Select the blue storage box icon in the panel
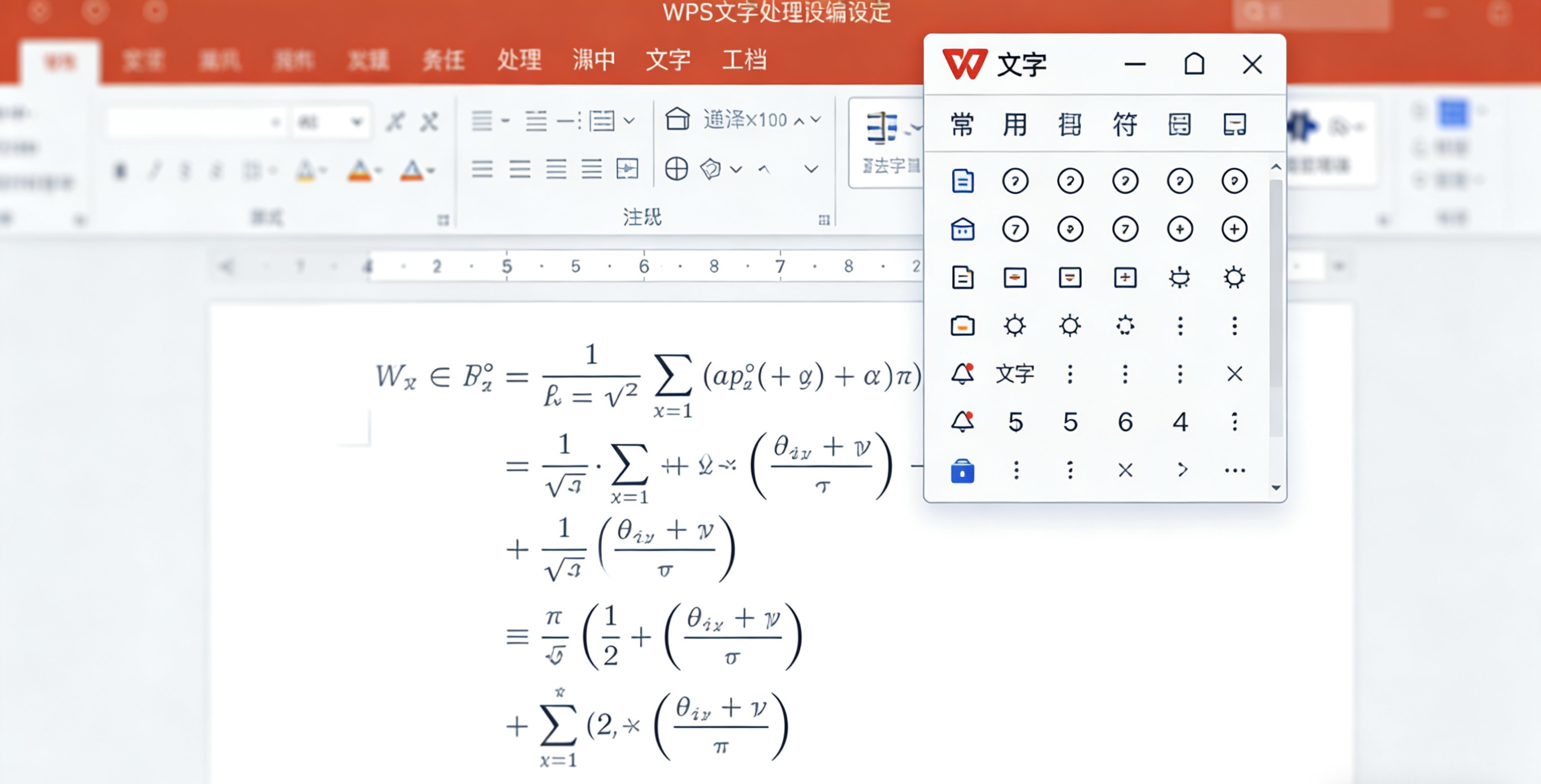The image size is (1541, 784). [963, 471]
